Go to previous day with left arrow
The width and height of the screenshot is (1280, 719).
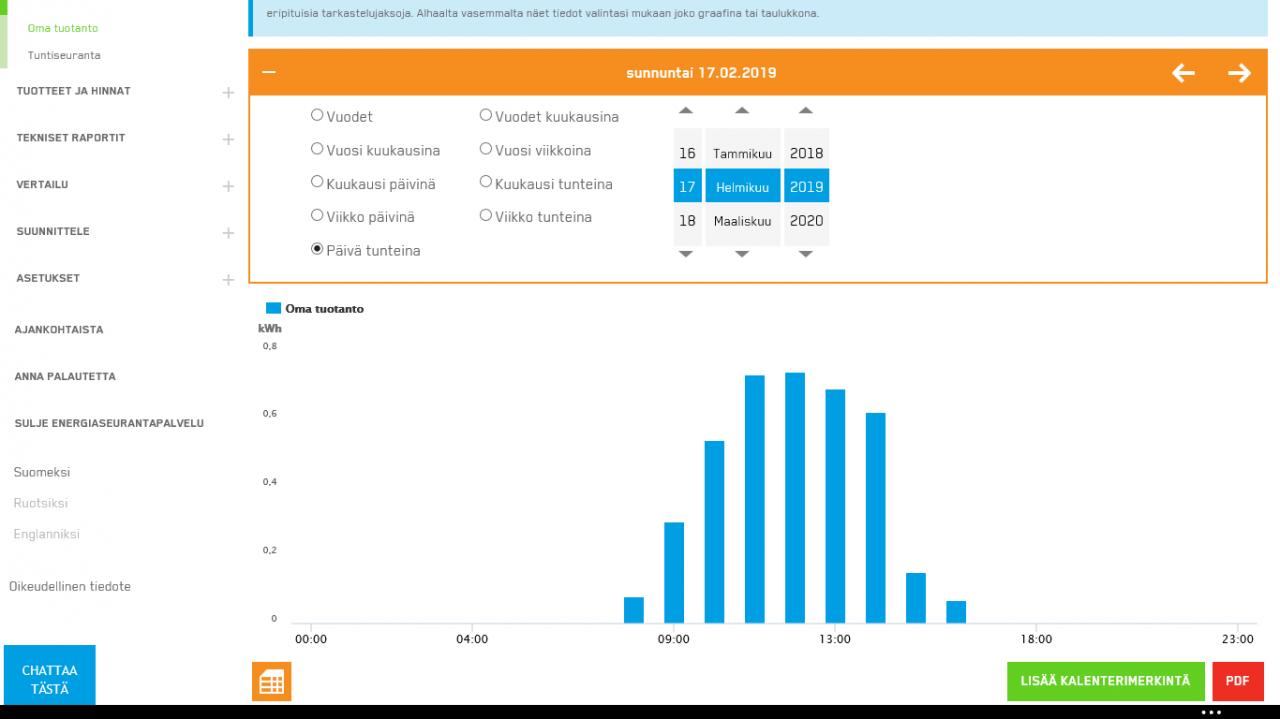tap(1183, 73)
